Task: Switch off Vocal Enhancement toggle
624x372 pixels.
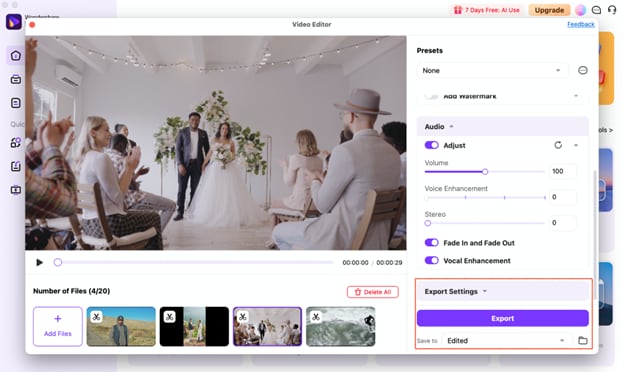Action: pos(431,261)
